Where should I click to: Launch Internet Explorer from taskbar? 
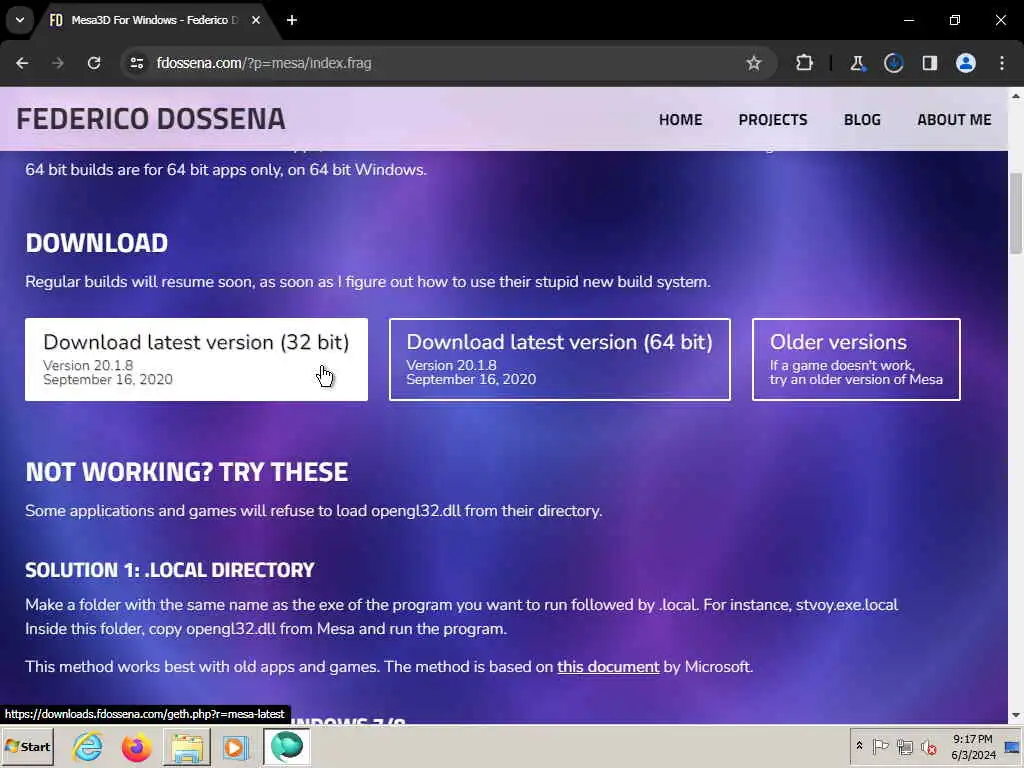click(x=88, y=747)
